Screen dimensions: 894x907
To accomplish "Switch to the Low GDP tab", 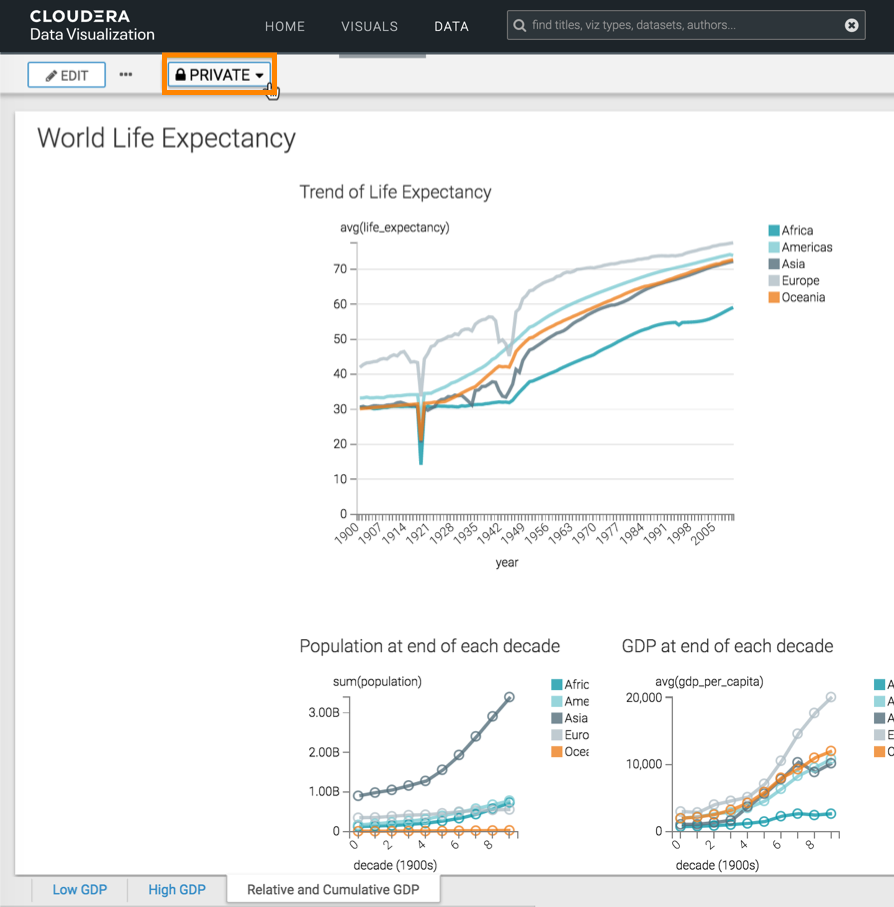I will click(x=80, y=889).
